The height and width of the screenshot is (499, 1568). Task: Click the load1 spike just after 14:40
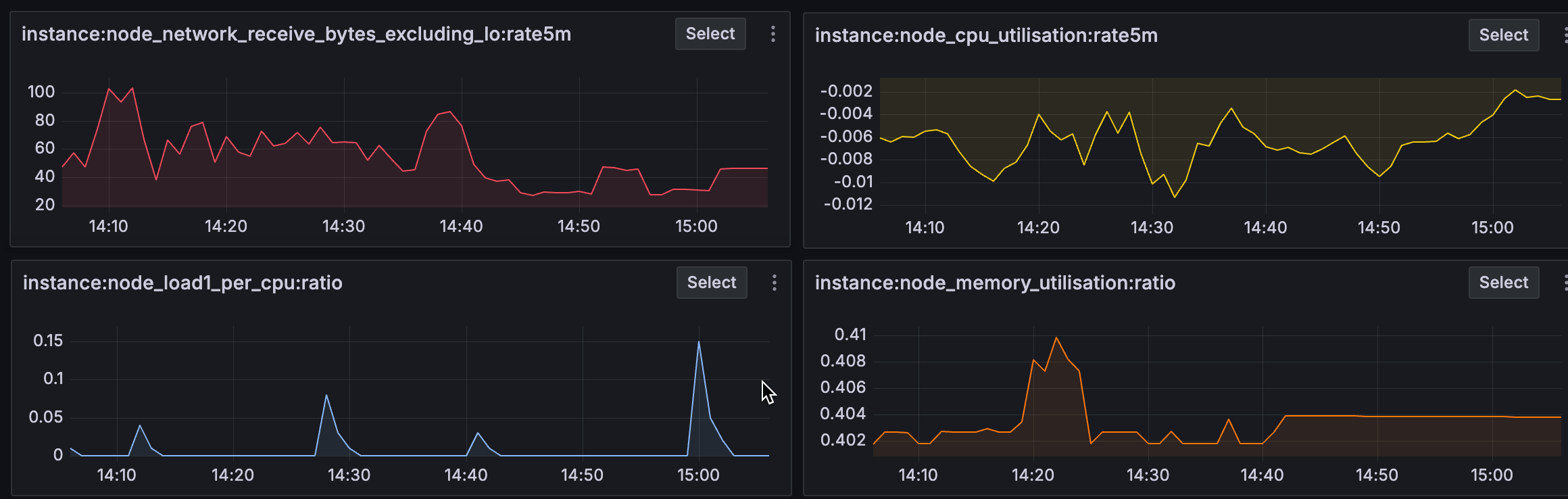[478, 433]
